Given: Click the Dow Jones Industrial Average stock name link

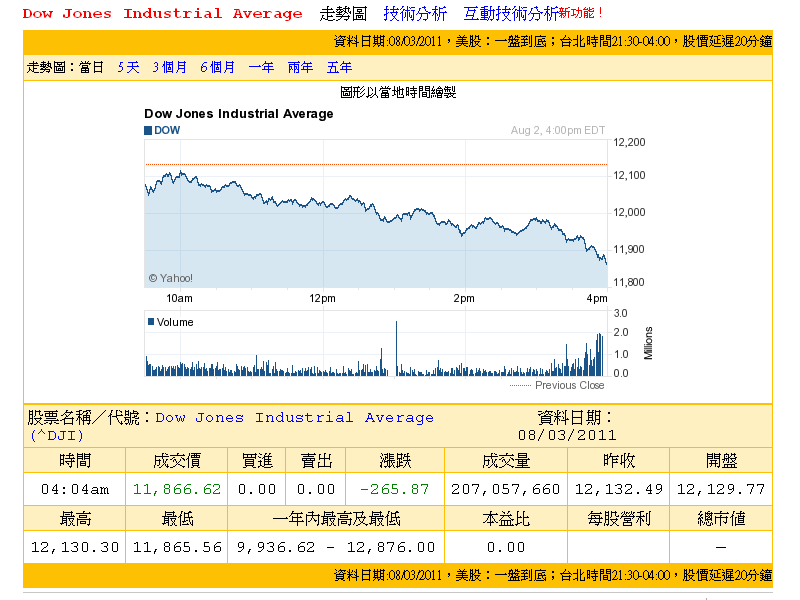Looking at the screenshot, I should coord(294,418).
